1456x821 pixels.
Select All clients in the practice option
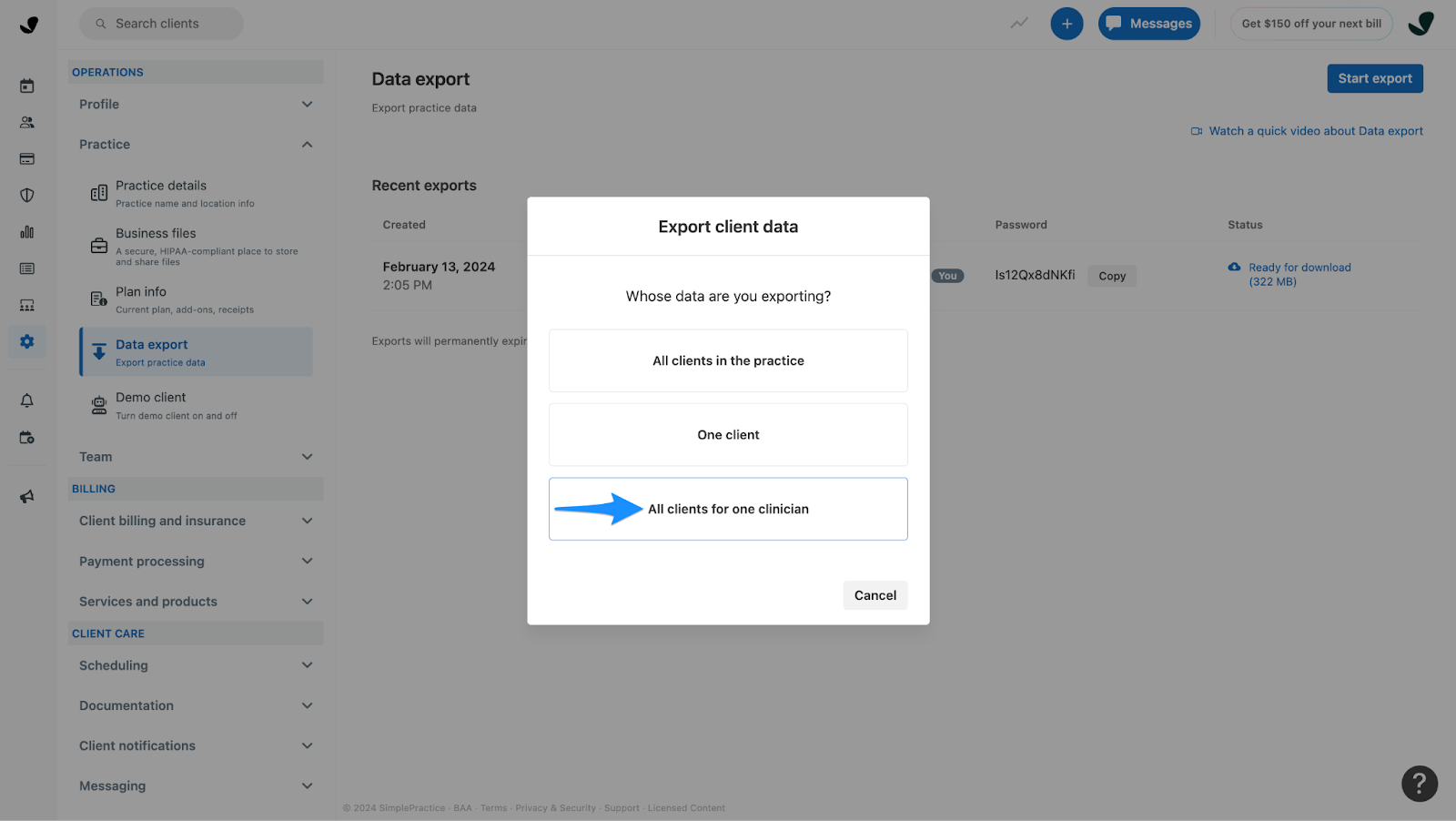tap(727, 360)
